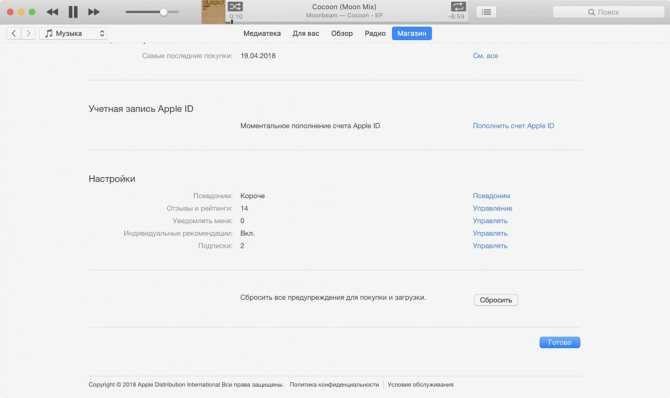This screenshot has width=670, height=398.
Task: Open the Для вас tab
Action: coord(306,33)
